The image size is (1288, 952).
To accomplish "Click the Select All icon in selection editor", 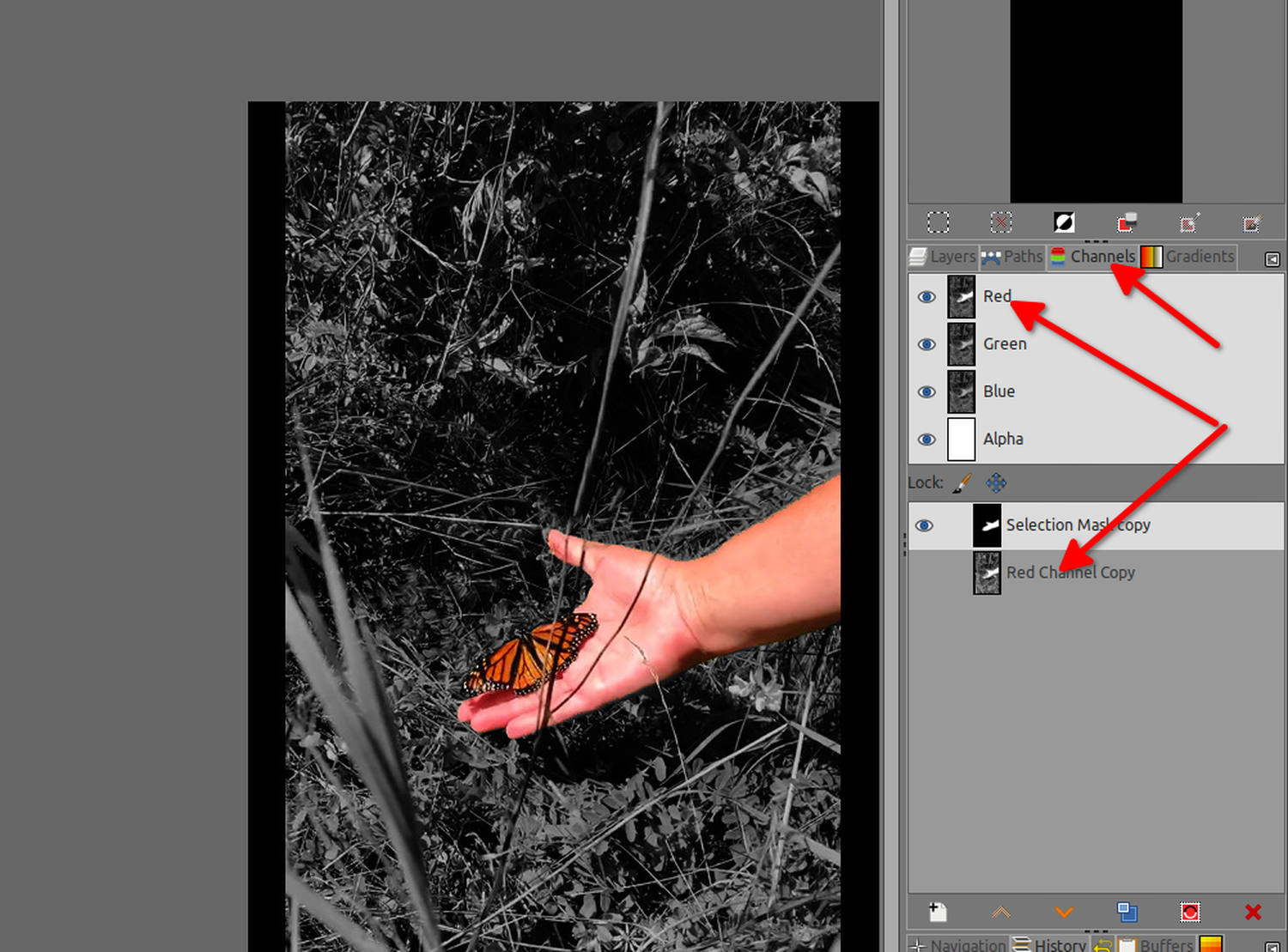I will 938,223.
